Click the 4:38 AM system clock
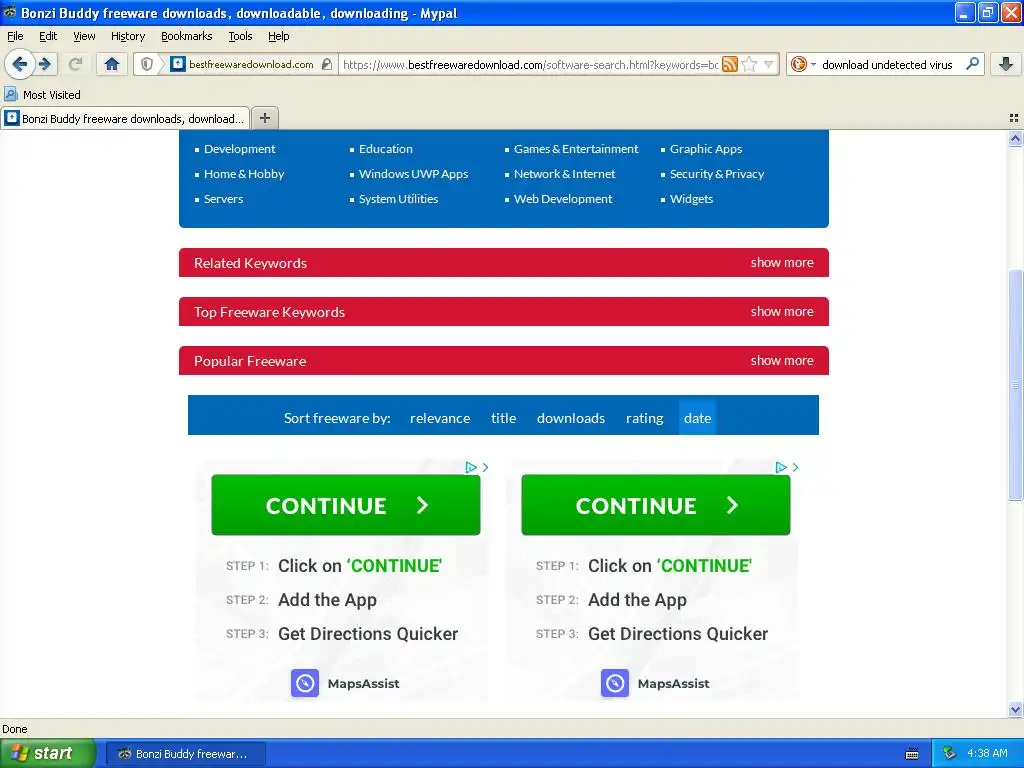 987,753
